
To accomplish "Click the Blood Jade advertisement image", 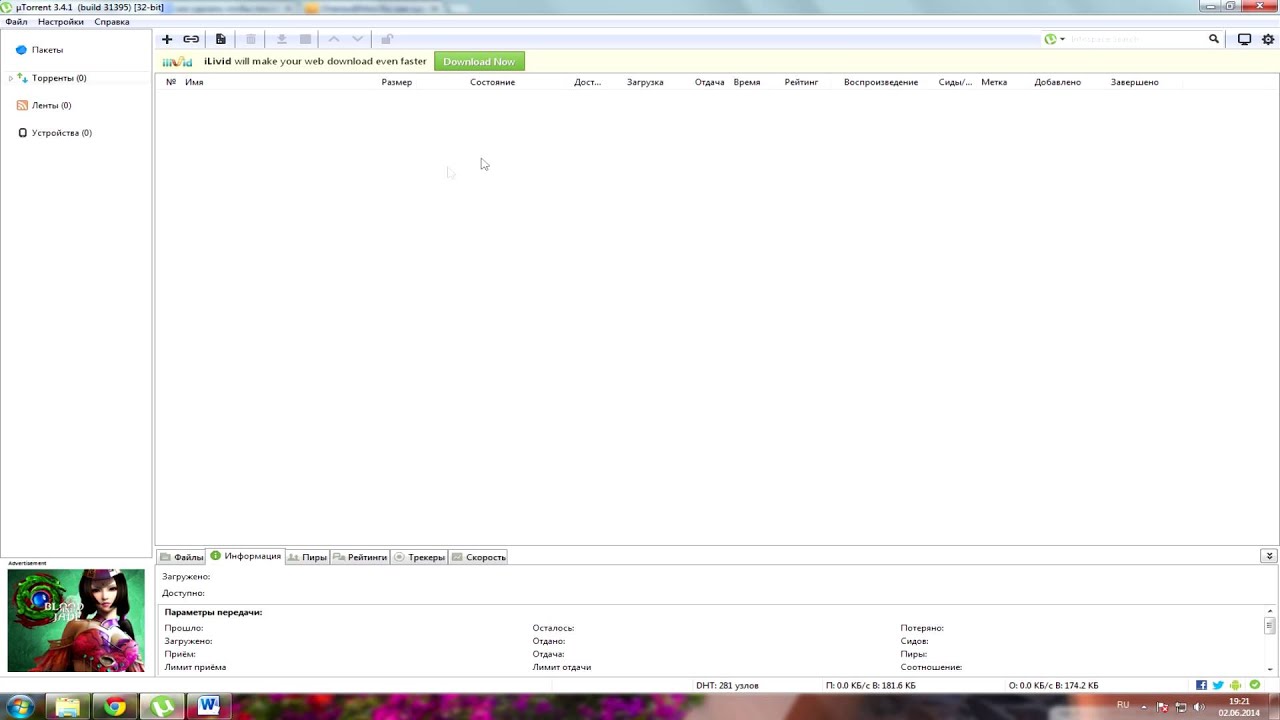I will pyautogui.click(x=76, y=620).
